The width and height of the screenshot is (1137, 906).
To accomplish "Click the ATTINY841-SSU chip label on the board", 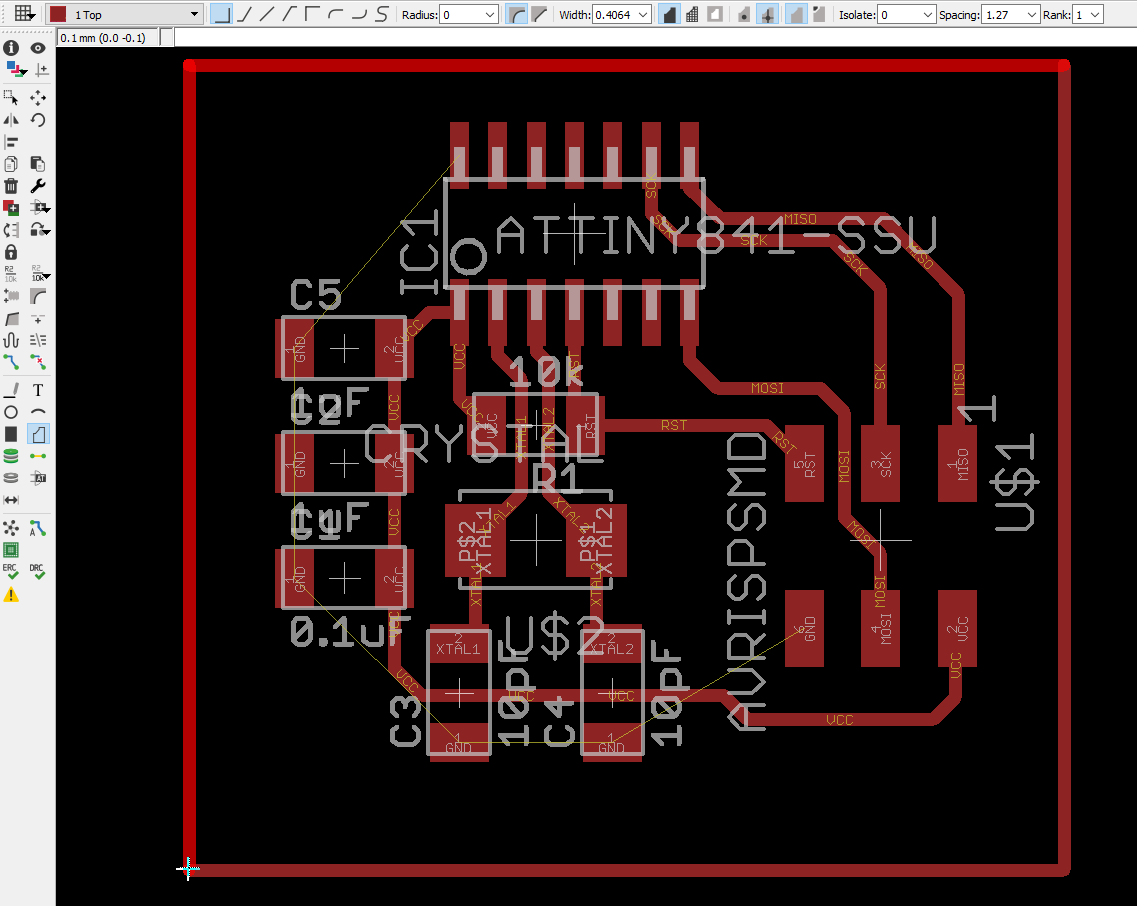I will click(x=715, y=235).
